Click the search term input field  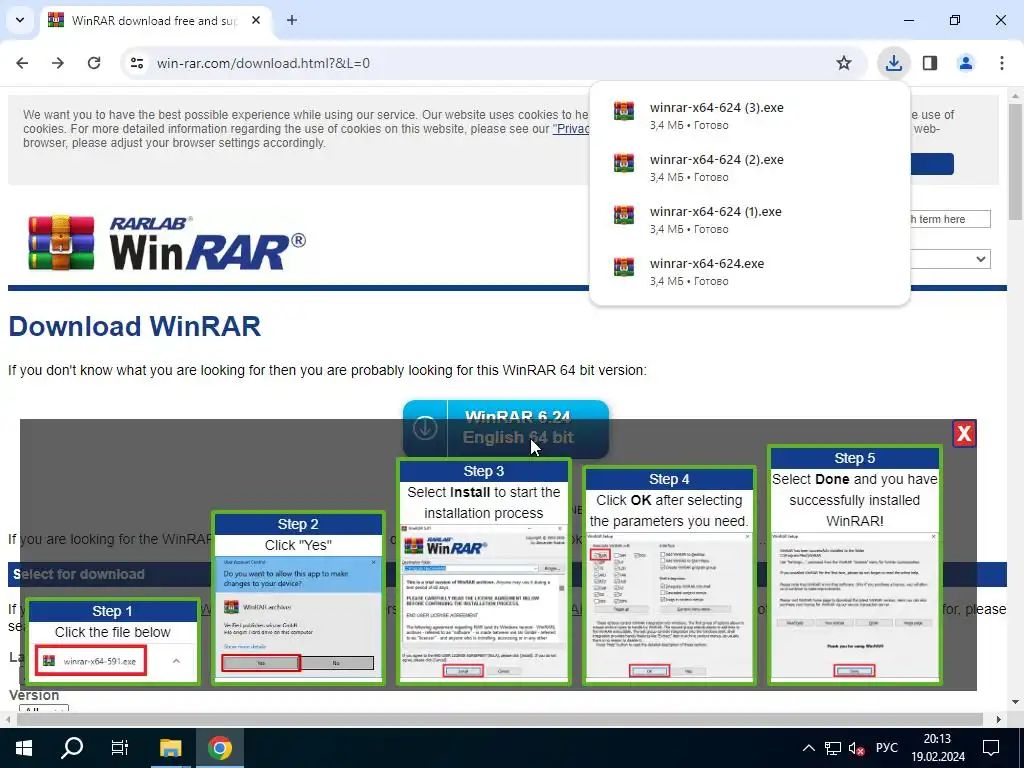point(950,219)
